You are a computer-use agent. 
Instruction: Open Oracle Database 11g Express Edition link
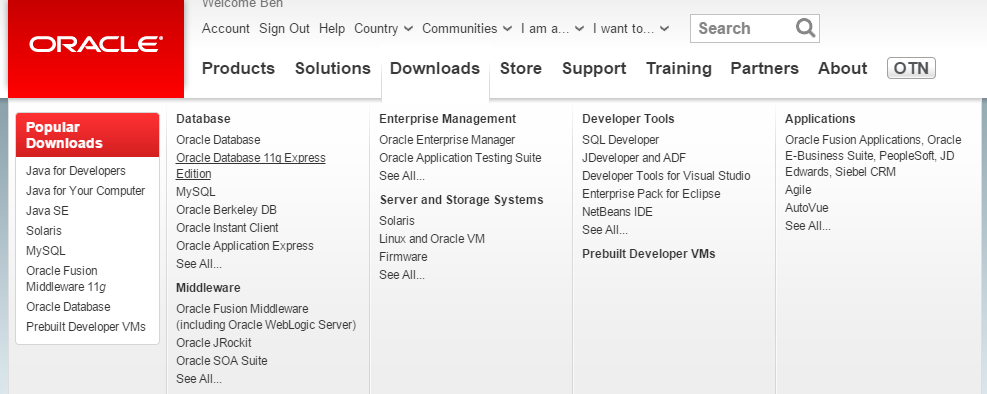[251, 166]
